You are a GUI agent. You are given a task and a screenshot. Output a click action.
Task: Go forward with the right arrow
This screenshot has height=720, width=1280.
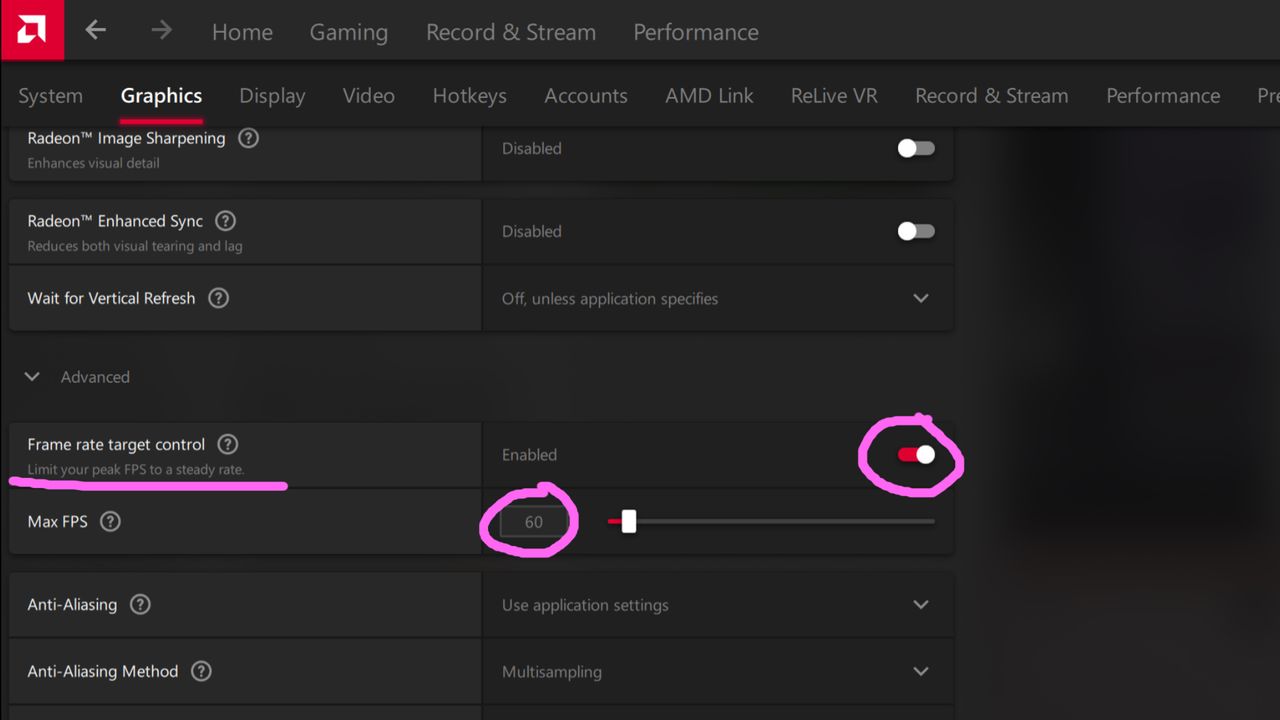[x=161, y=30]
